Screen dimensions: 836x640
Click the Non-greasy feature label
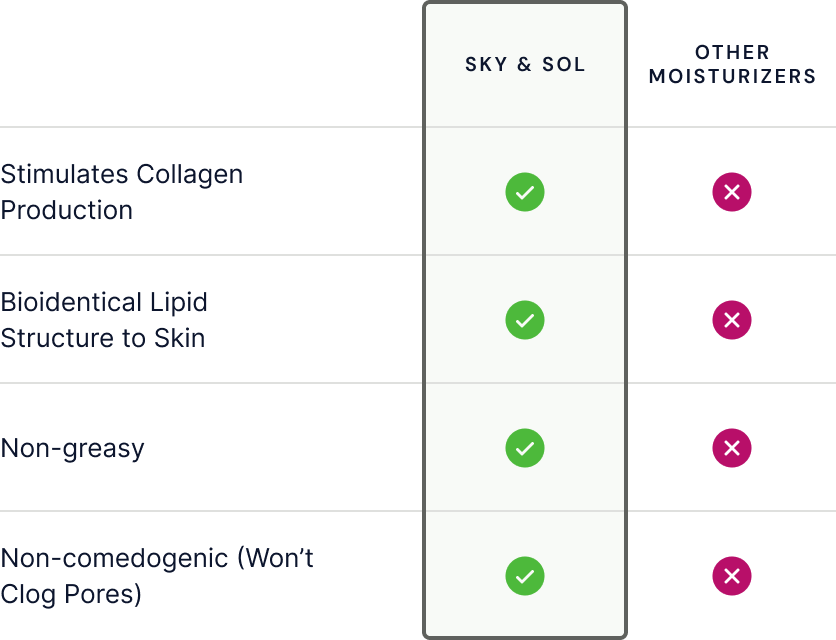tap(72, 449)
